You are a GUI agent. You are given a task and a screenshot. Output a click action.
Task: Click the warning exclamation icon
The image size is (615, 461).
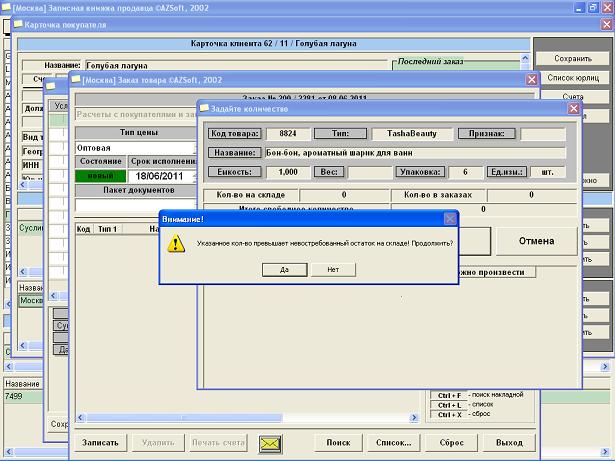tap(176, 243)
